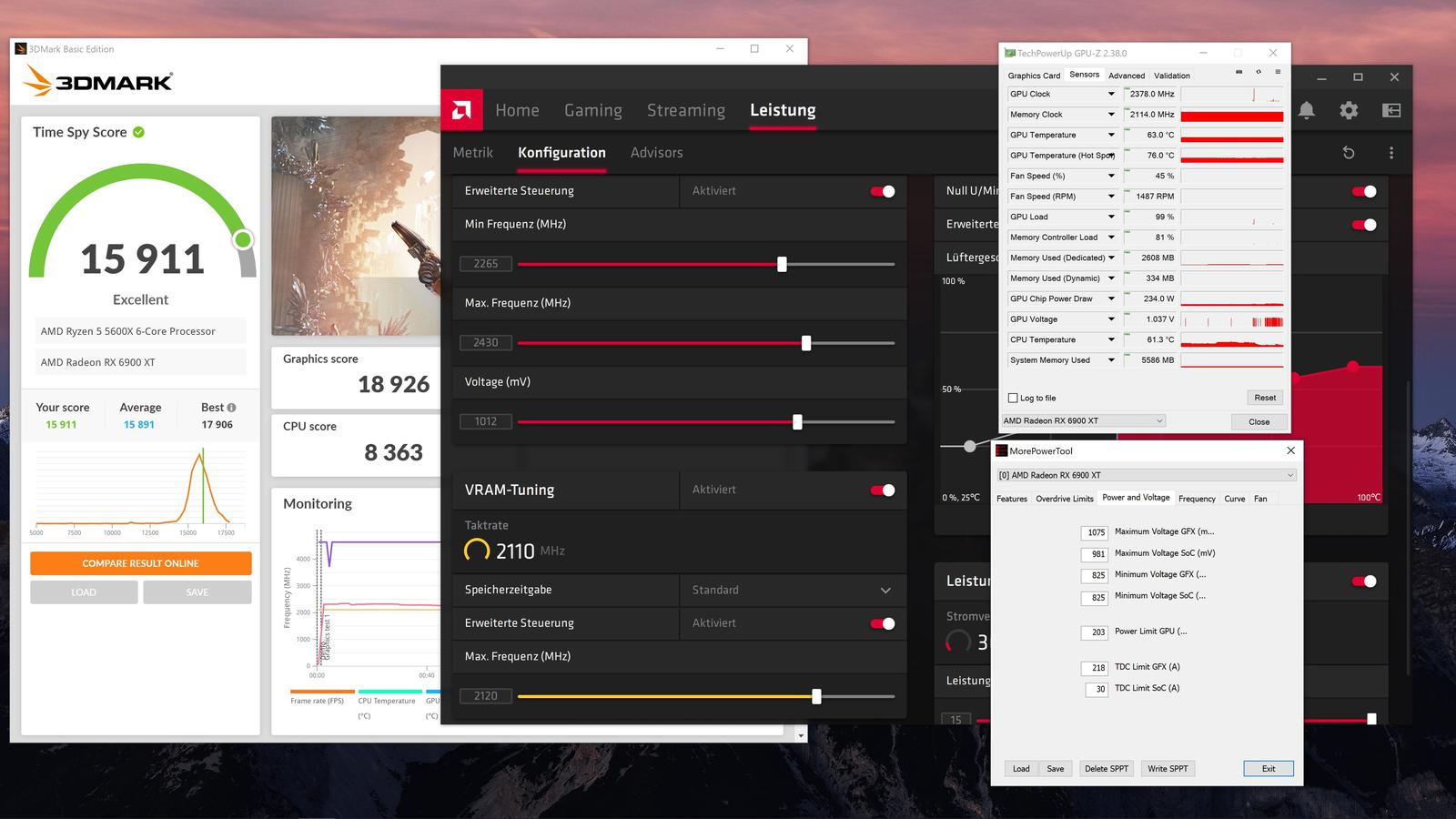Click the 3DMark logo

[x=97, y=81]
